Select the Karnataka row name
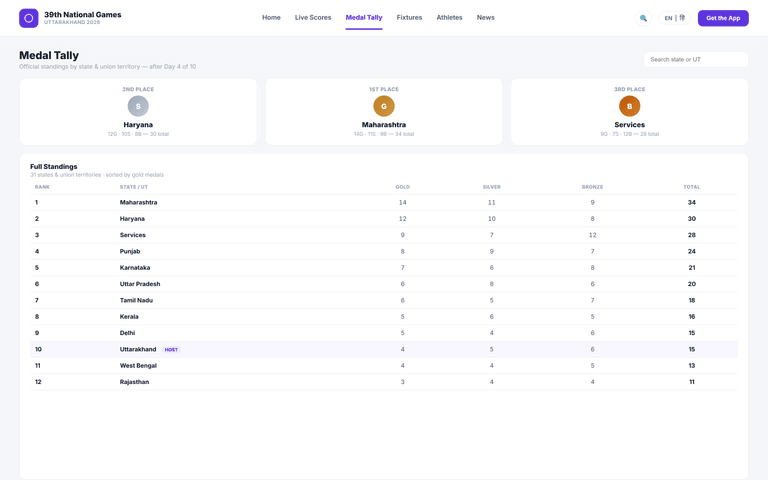The image size is (768, 480). click(135, 267)
